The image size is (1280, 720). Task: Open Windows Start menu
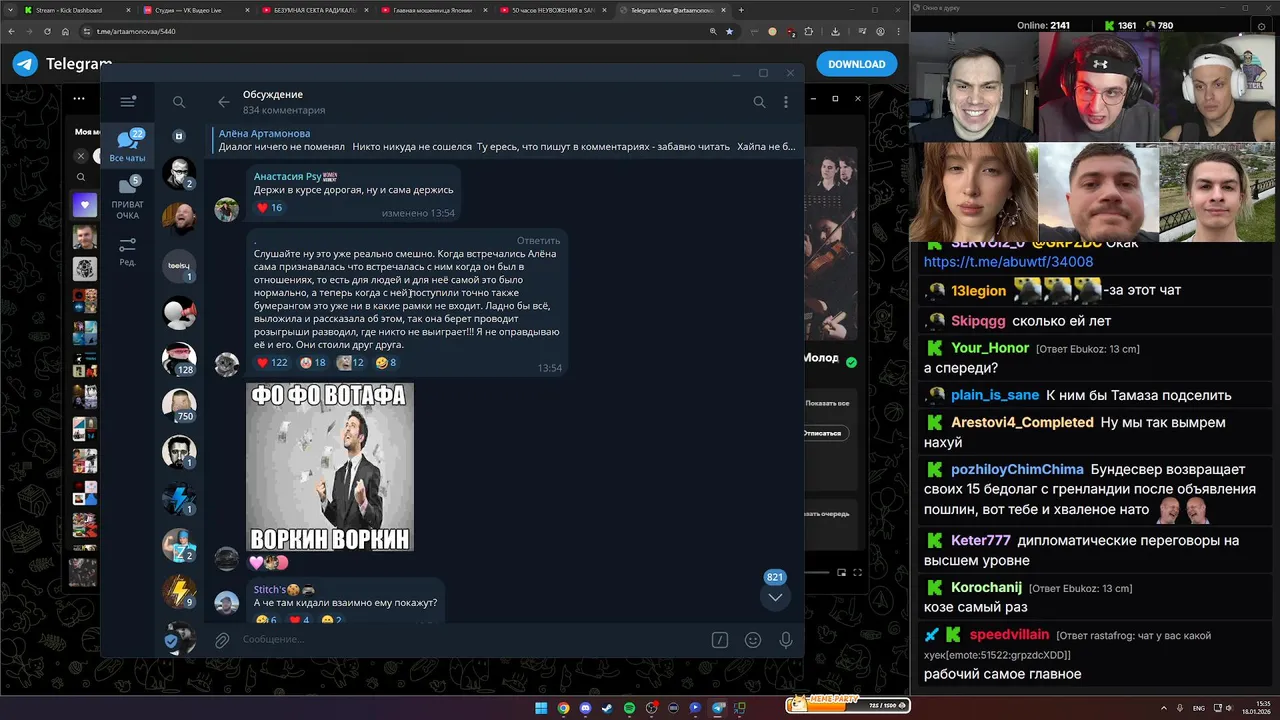tap(541, 708)
